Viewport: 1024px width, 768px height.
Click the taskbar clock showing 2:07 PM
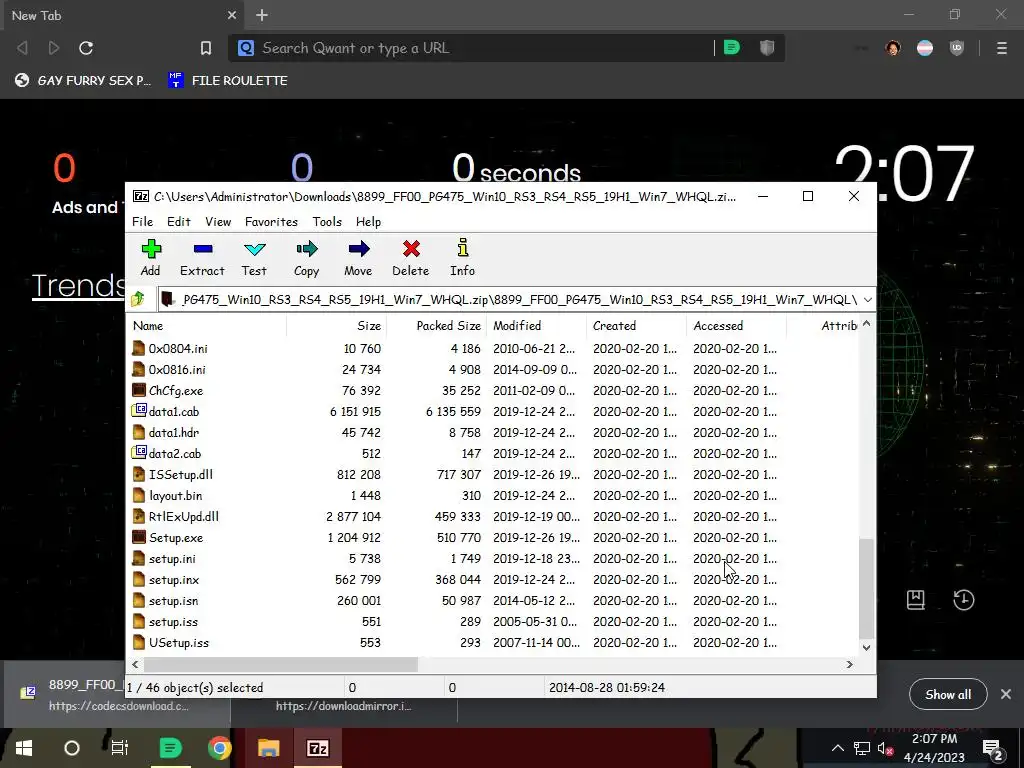934,748
